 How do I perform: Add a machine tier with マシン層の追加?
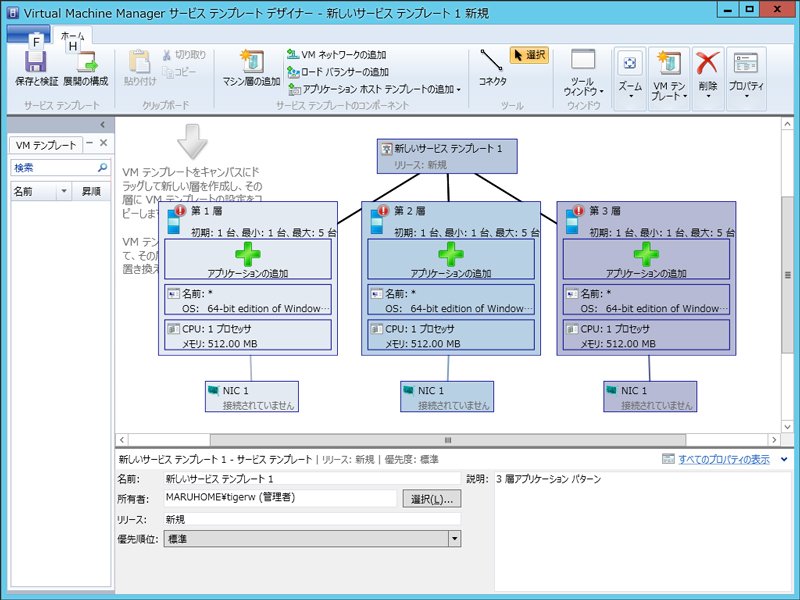pos(251,68)
